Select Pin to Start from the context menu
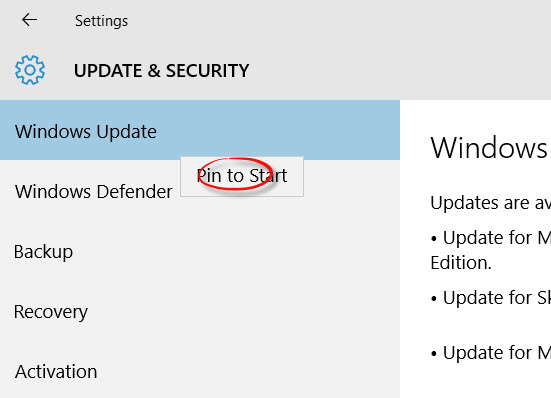The image size is (551, 398). click(242, 176)
